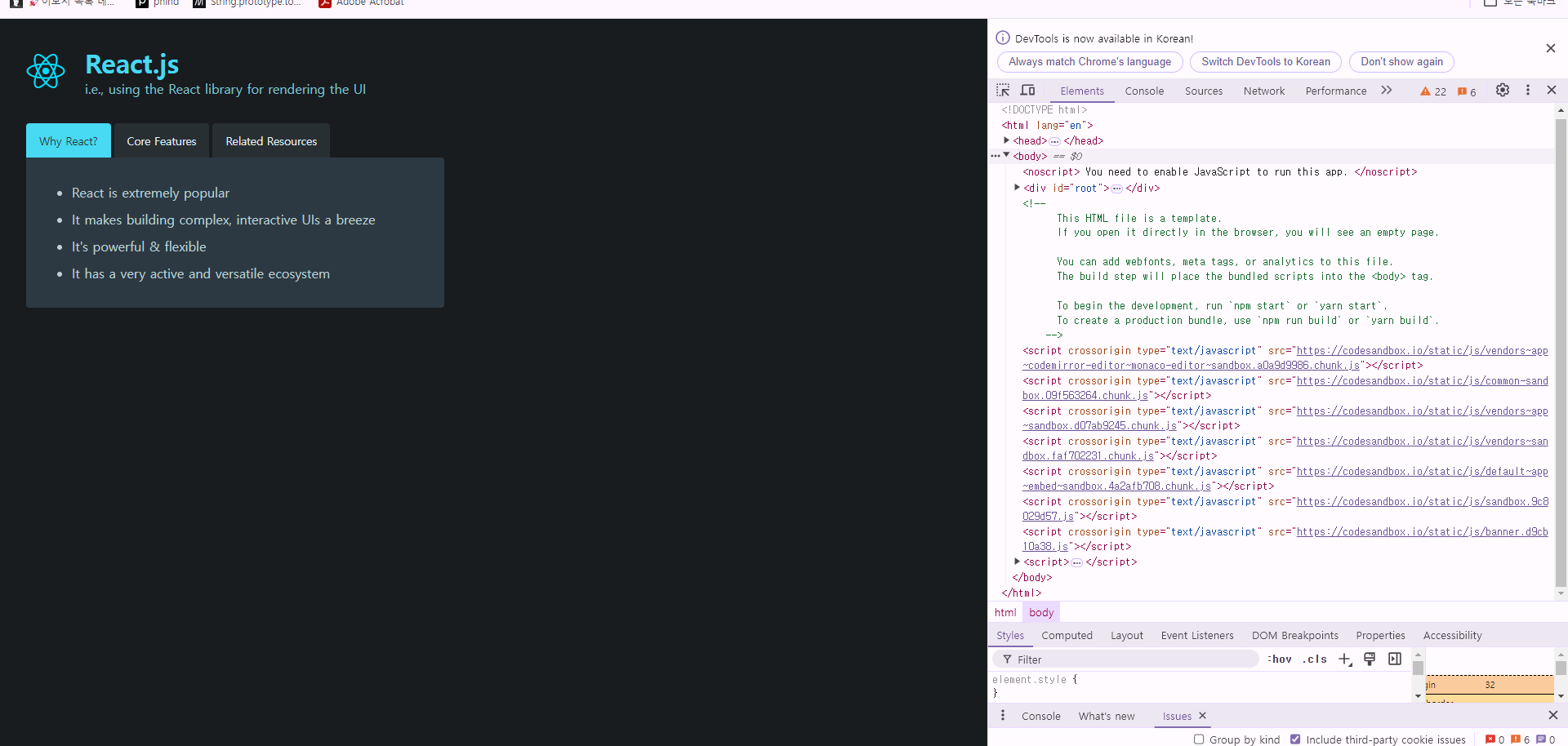
Task: Select the html breadcrumb
Action: pos(1005,613)
